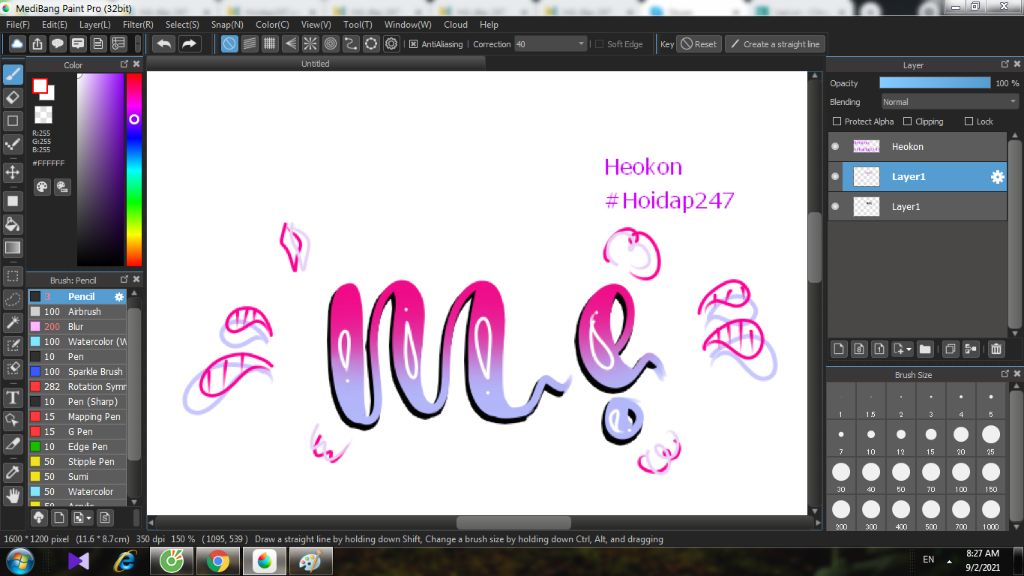Enable curve snap icon
Image resolution: width=1024 pixels, height=576 pixels.
point(351,44)
